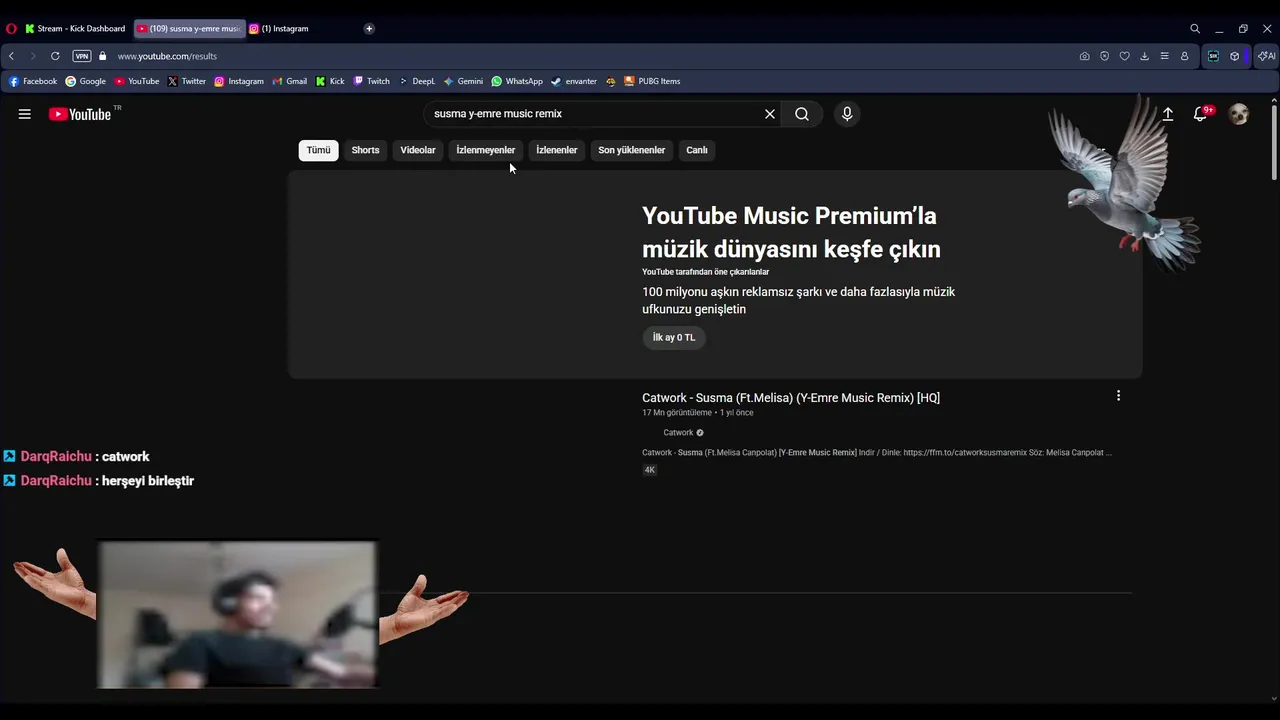Open Opera easy setup sliders icon
The height and width of the screenshot is (720, 1280).
point(1164,56)
